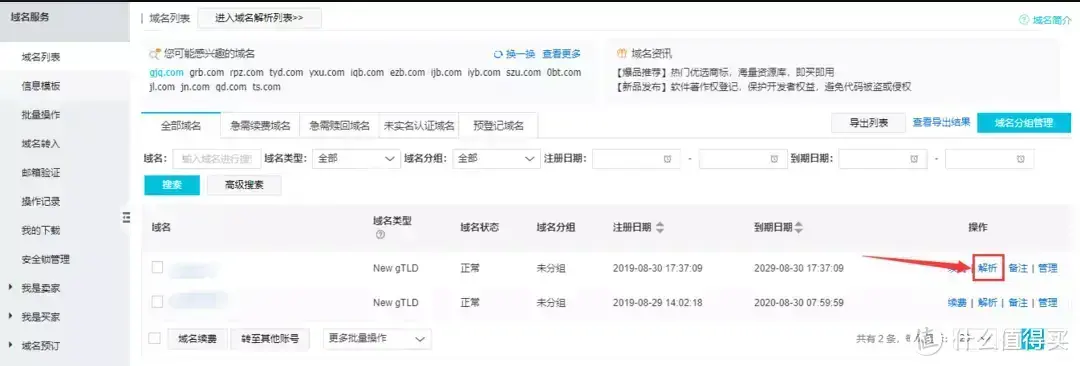The image size is (1080, 366).
Task: Click 管理 for the 2029-08-30 domain
Action: [x=1048, y=268]
